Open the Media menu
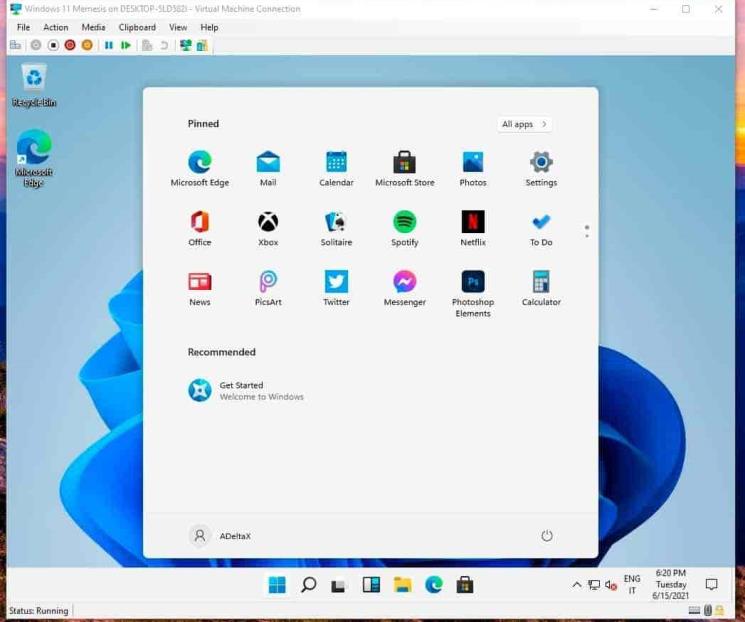Viewport: 745px width, 622px height. pos(93,27)
